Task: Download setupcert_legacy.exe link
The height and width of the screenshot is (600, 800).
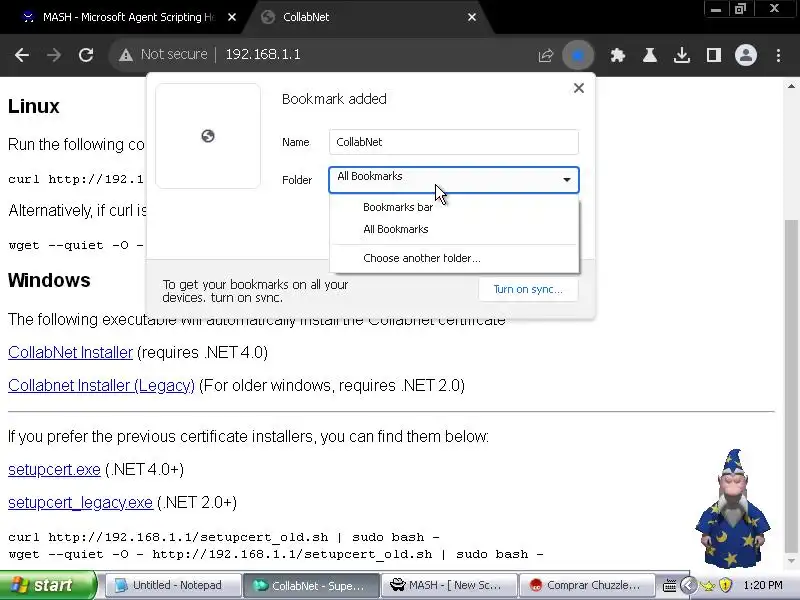Action: pos(80,503)
